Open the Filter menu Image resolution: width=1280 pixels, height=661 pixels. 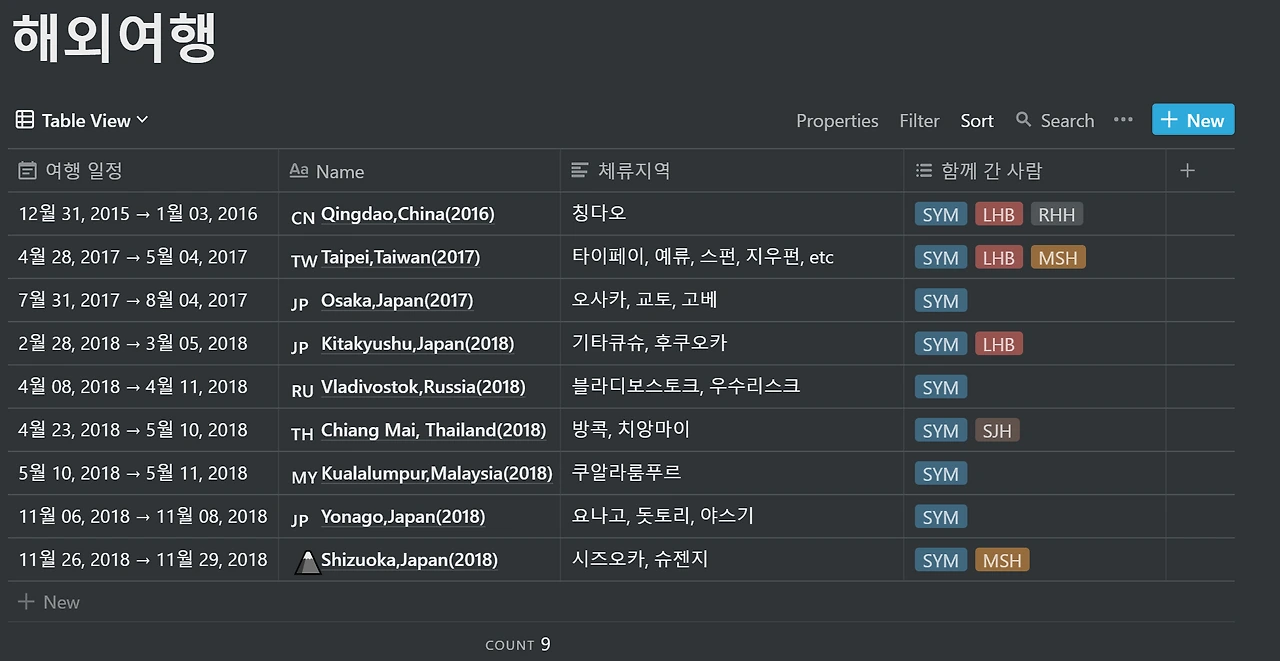coord(919,121)
